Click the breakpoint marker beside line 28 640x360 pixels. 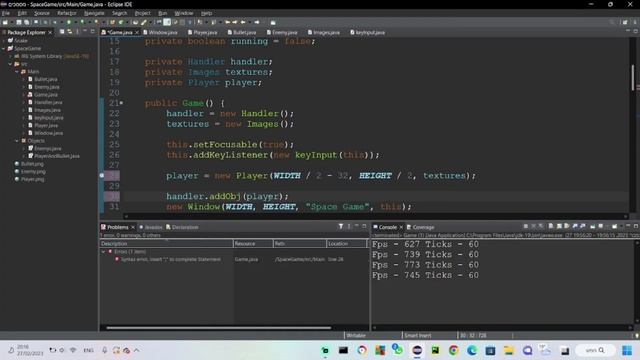102,176
